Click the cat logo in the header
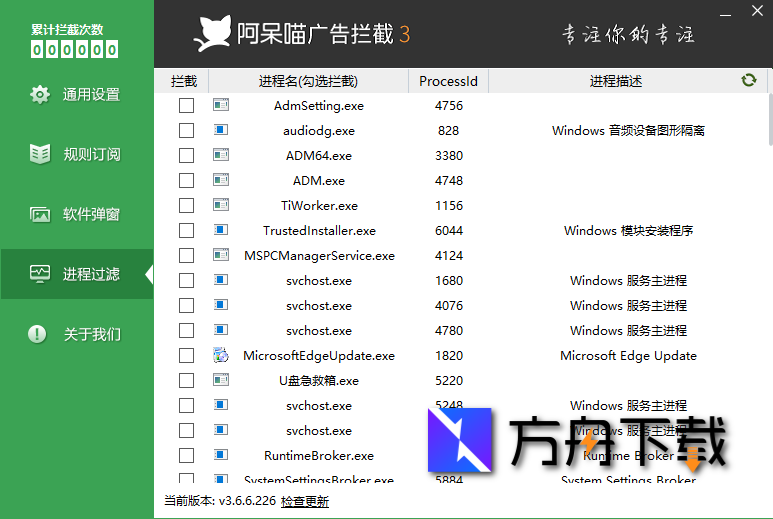The image size is (773, 519). [x=212, y=34]
